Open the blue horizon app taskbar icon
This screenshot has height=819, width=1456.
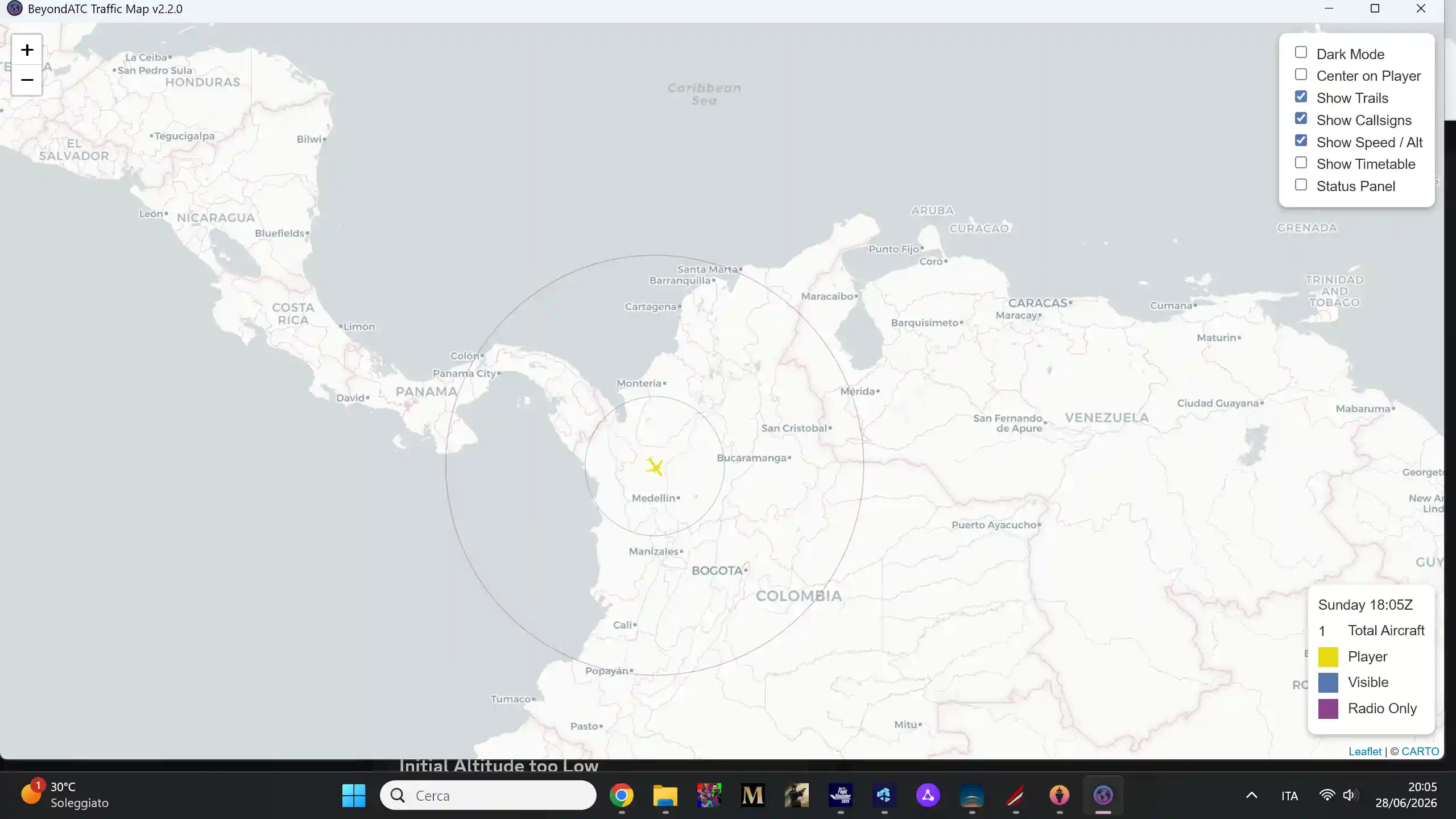coord(971,795)
